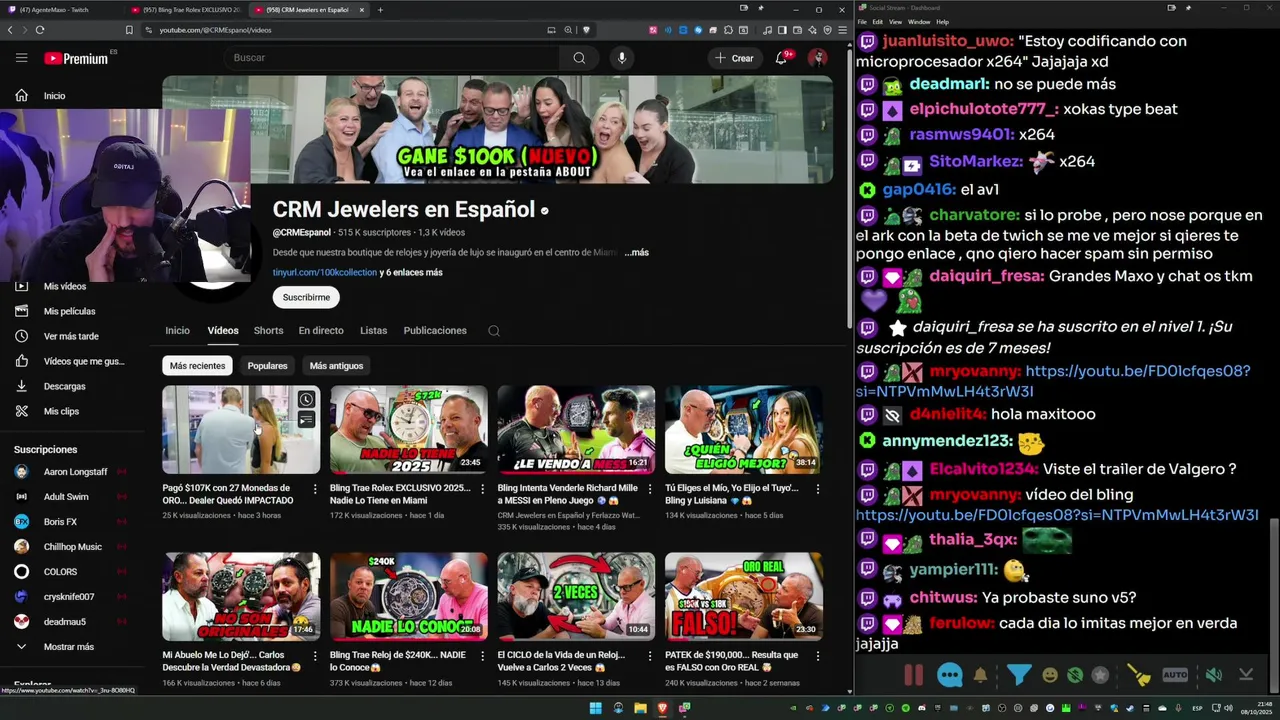
Task: Open the channel Shorts tab
Action: pos(268,331)
